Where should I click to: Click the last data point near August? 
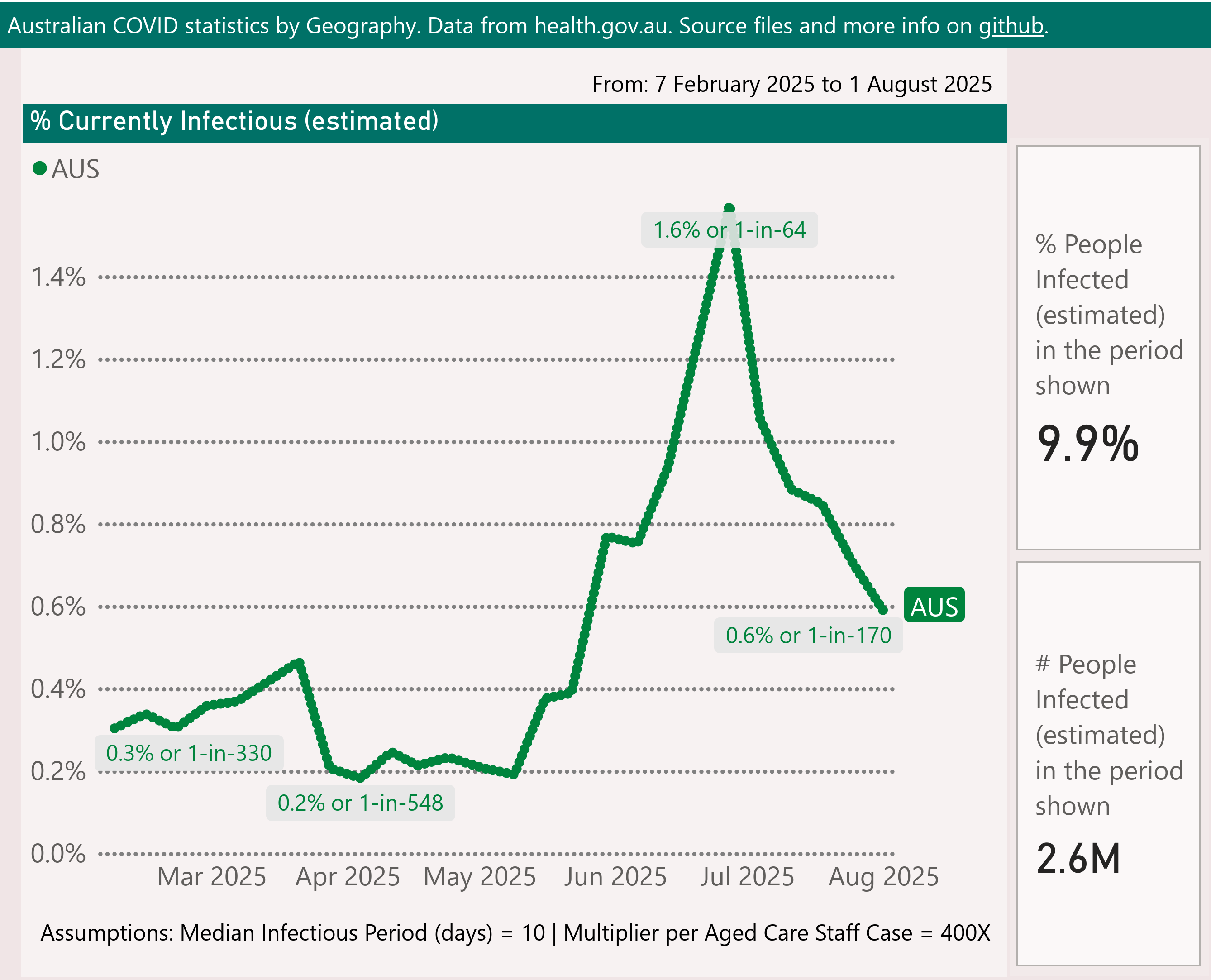click(883, 610)
